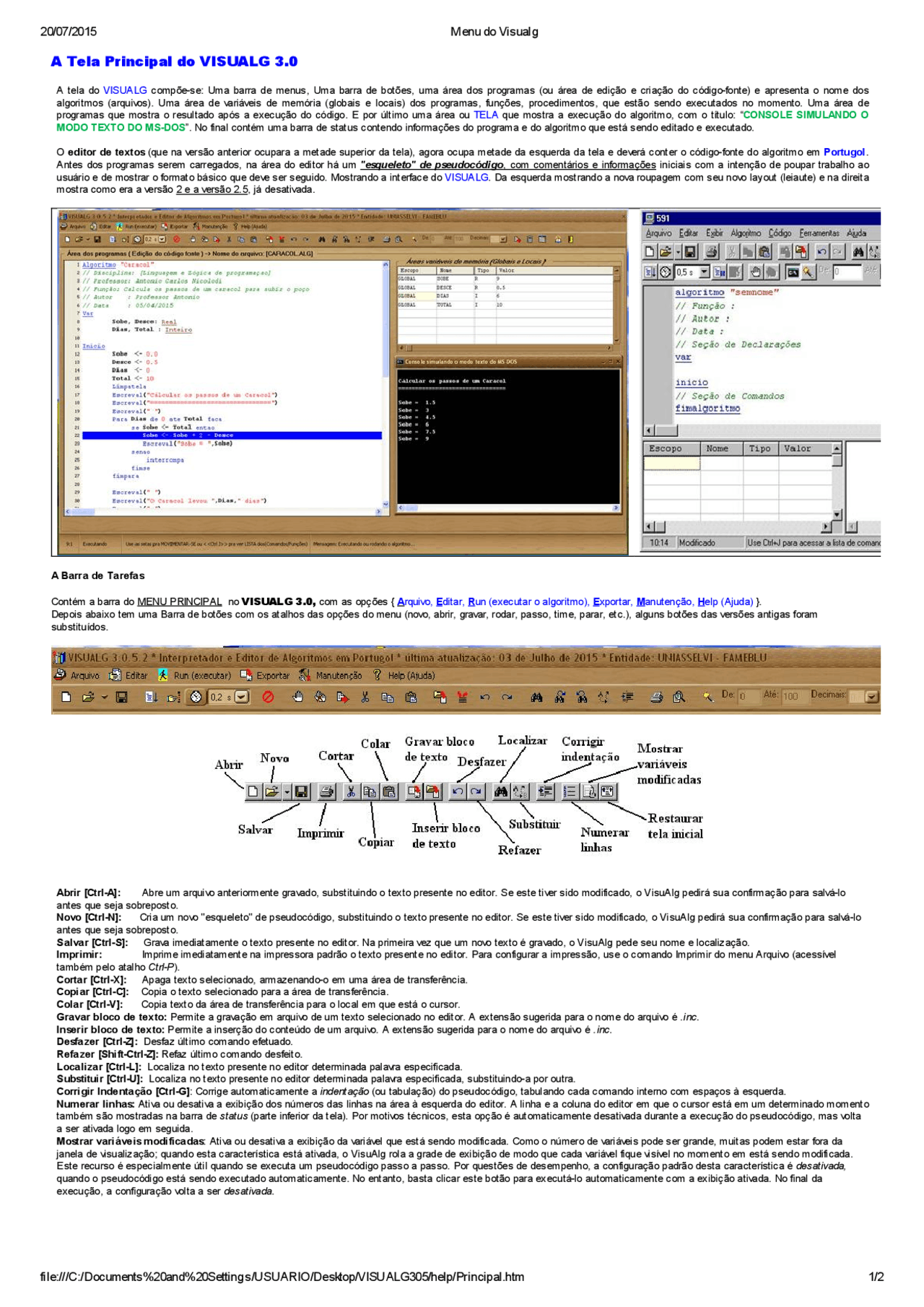Click the Mostrar variáveis modificadas icon in the diagram
The height and width of the screenshot is (1307, 924).
[x=589, y=792]
